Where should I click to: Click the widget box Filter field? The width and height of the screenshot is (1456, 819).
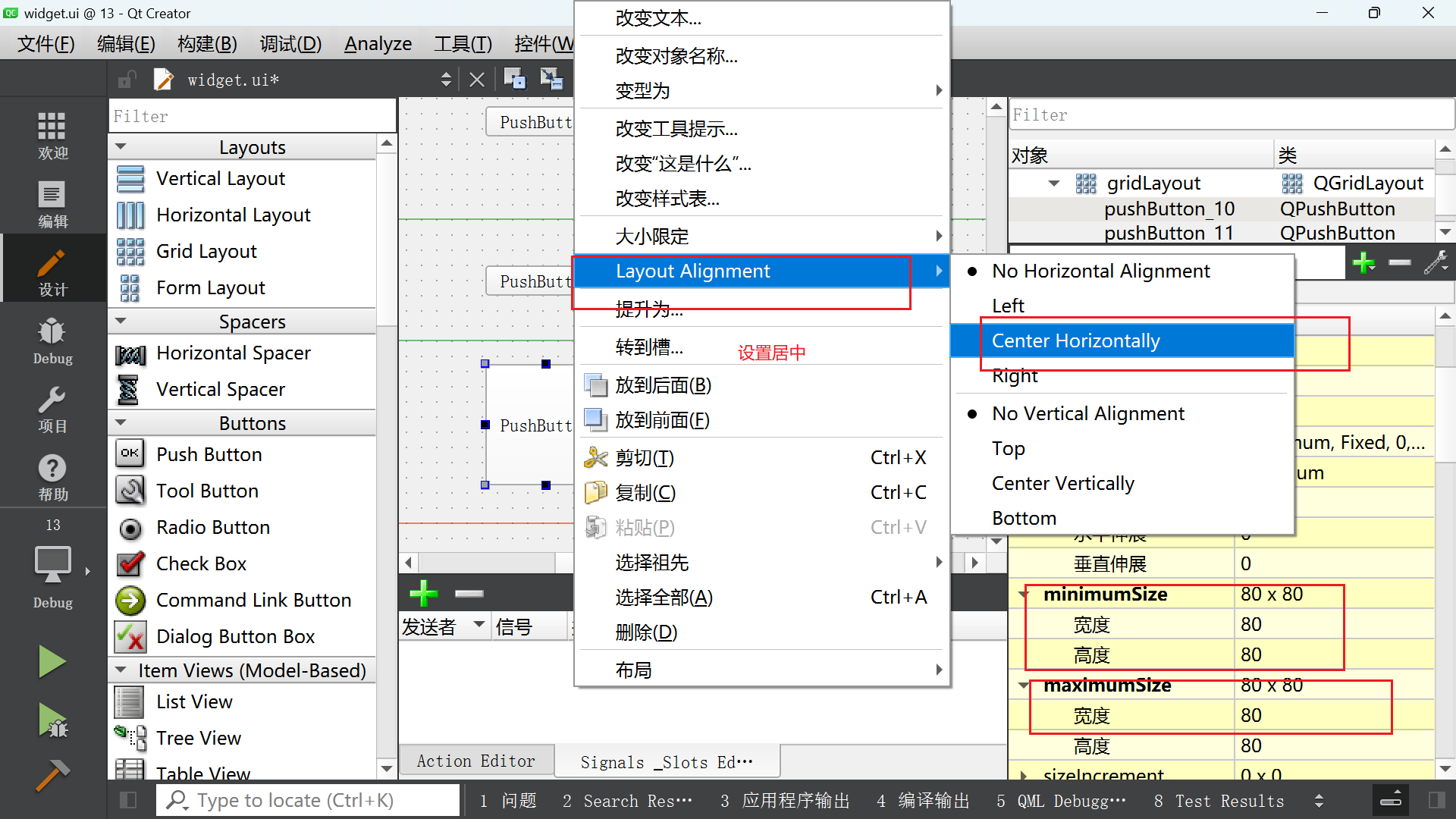252,116
